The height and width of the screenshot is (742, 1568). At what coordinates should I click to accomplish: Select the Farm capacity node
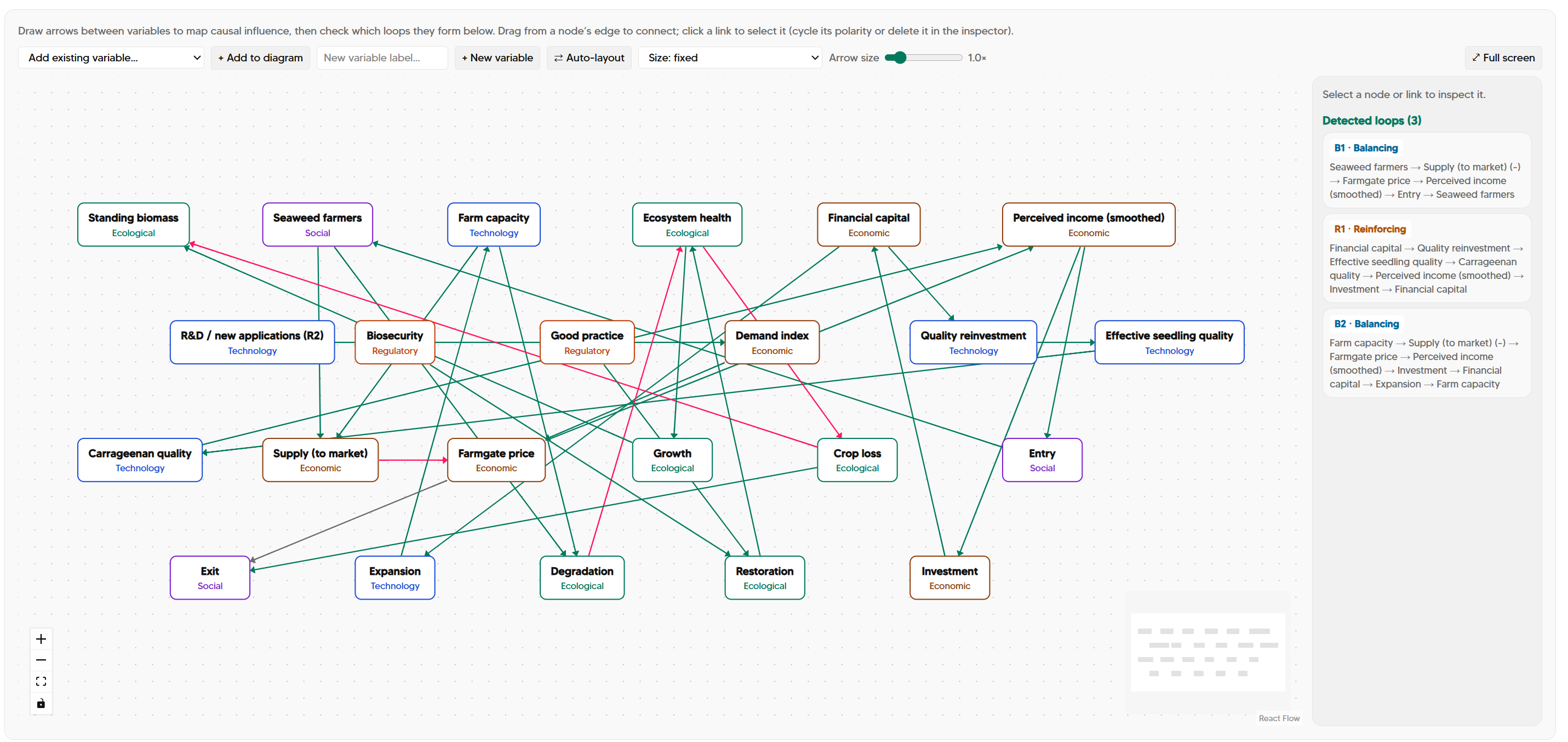(494, 225)
